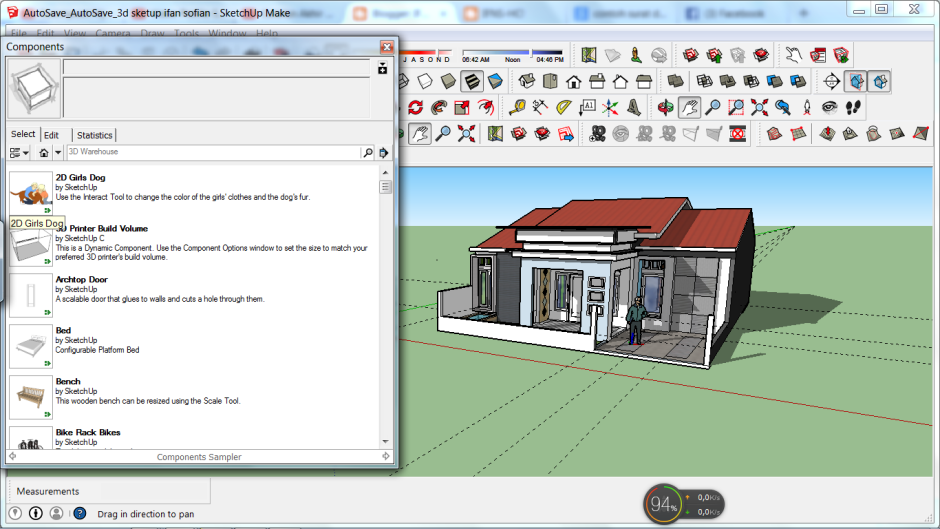The height and width of the screenshot is (529, 940).
Task: Click Create Camera in advanced camera tools
Action: tap(597, 134)
